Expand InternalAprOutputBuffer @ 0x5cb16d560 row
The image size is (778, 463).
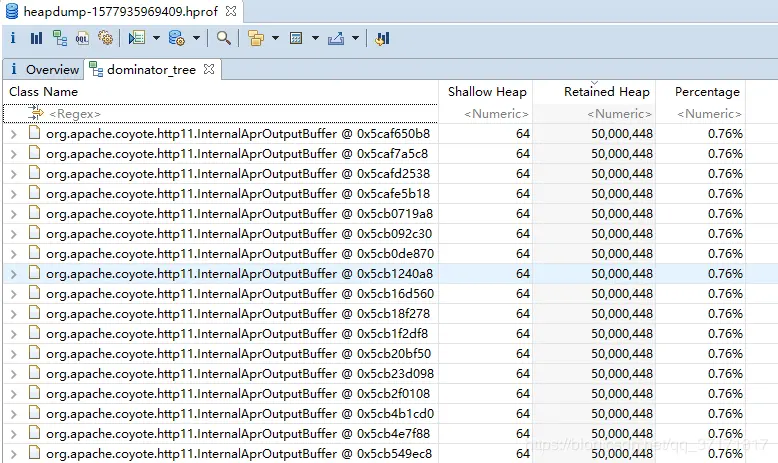tap(14, 294)
